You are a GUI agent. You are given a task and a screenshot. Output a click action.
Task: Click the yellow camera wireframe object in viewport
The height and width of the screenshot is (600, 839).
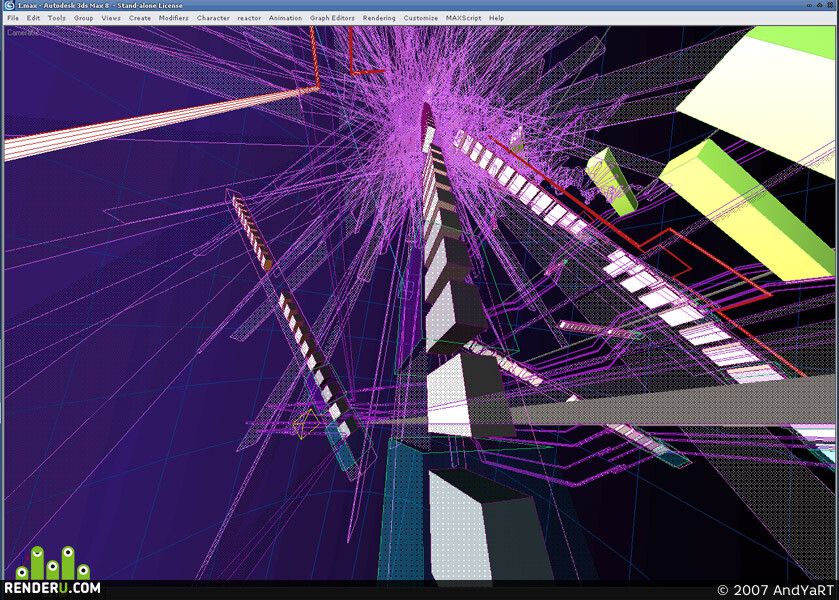306,424
